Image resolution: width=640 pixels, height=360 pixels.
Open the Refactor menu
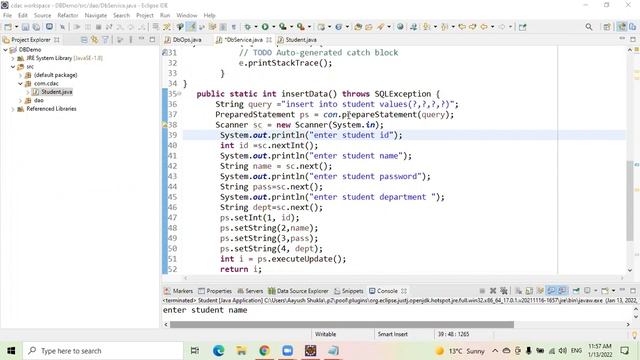point(68,16)
